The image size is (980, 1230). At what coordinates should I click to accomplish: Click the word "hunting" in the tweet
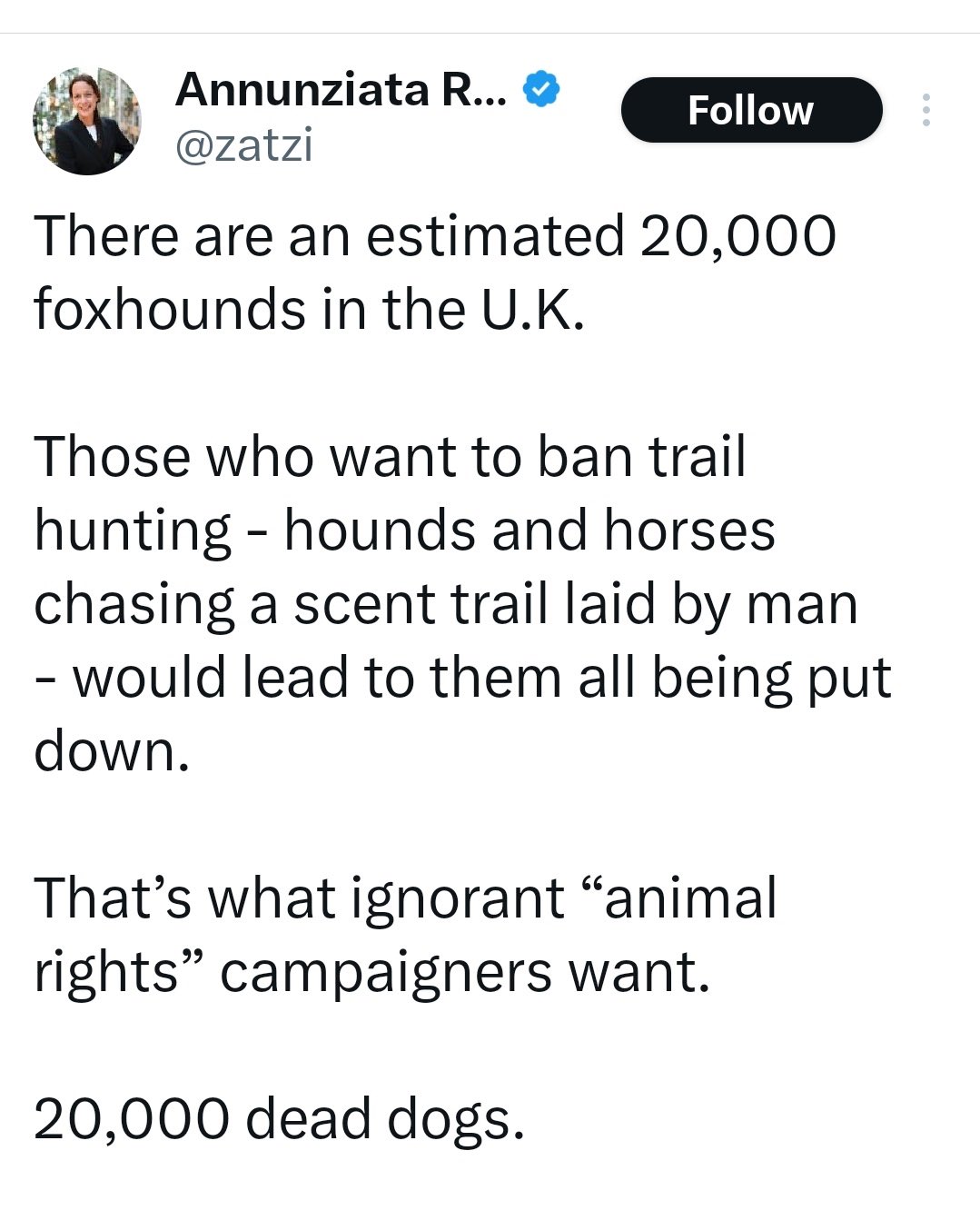pos(133,531)
